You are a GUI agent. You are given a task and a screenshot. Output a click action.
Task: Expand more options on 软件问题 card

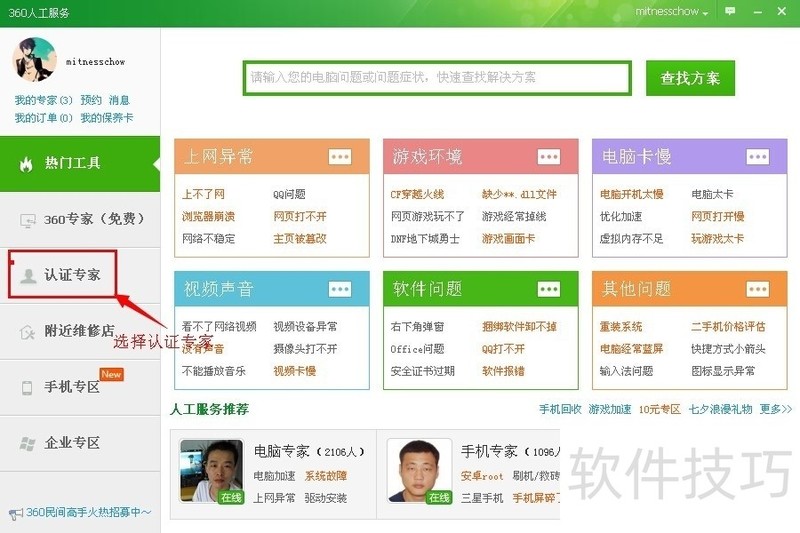(549, 290)
